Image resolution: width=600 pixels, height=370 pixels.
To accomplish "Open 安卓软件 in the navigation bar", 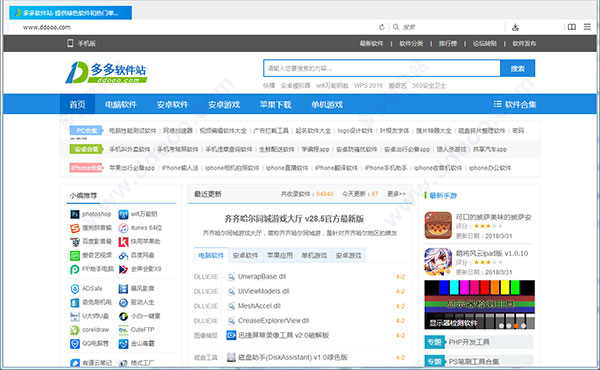I will (x=172, y=104).
